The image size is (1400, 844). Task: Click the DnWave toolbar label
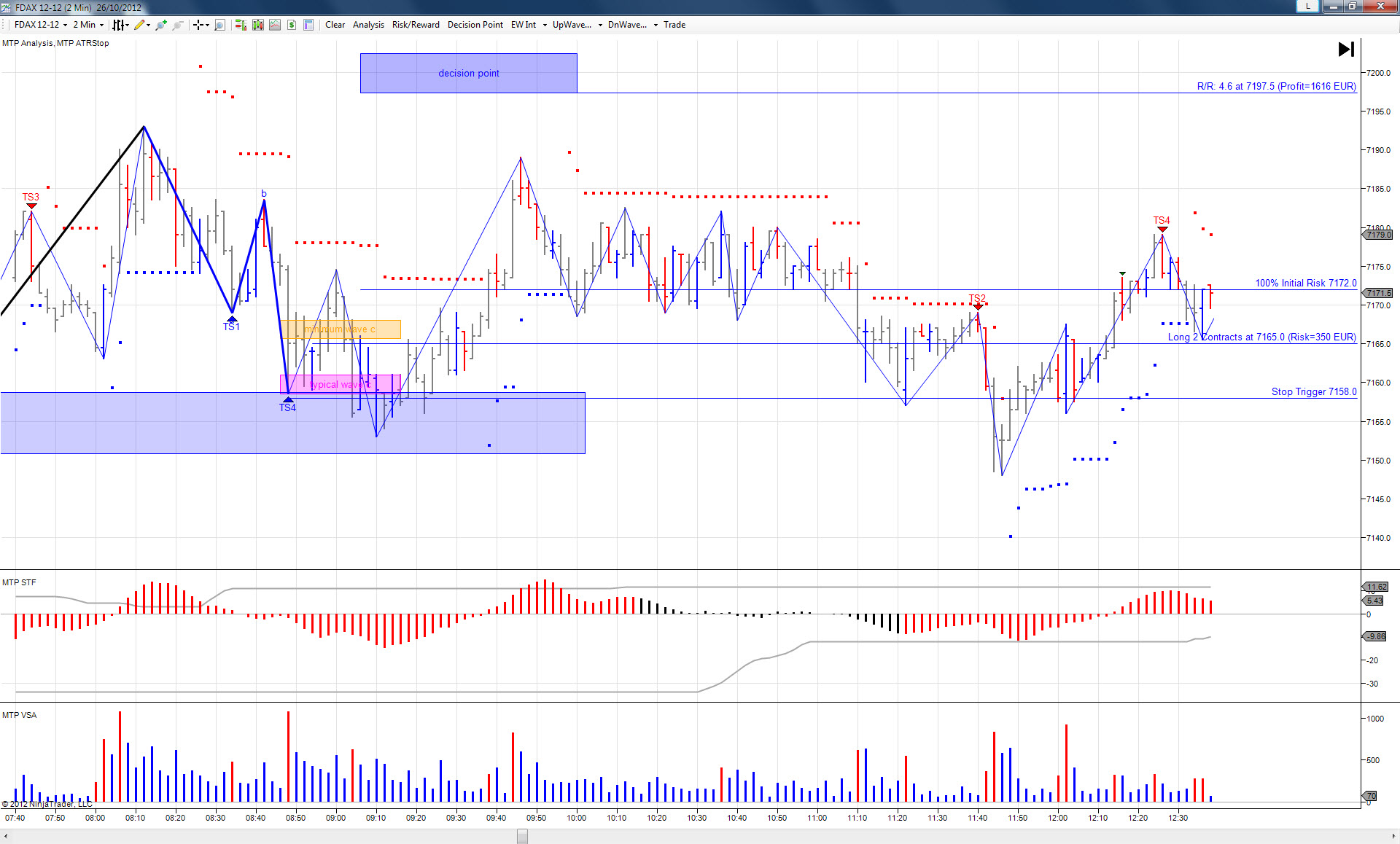coord(627,25)
